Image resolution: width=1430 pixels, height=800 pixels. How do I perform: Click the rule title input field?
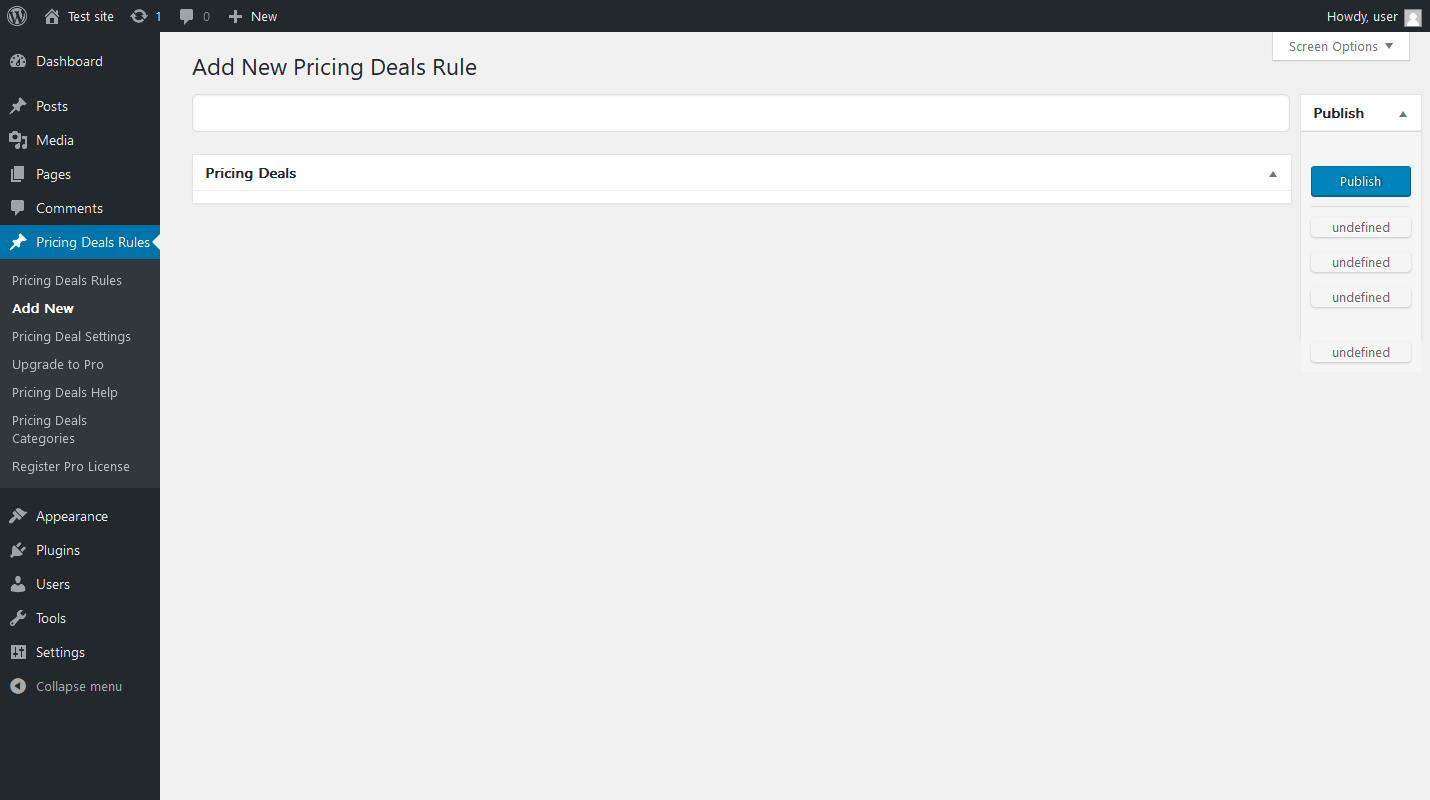tap(741, 113)
